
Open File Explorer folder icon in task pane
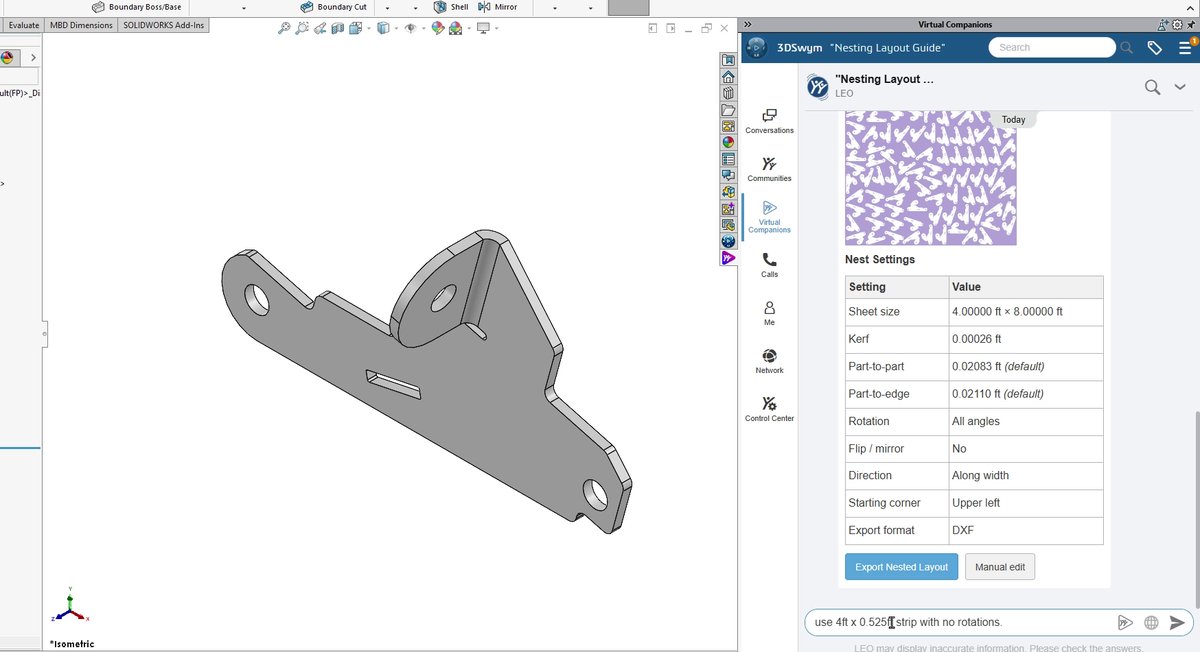(x=729, y=110)
